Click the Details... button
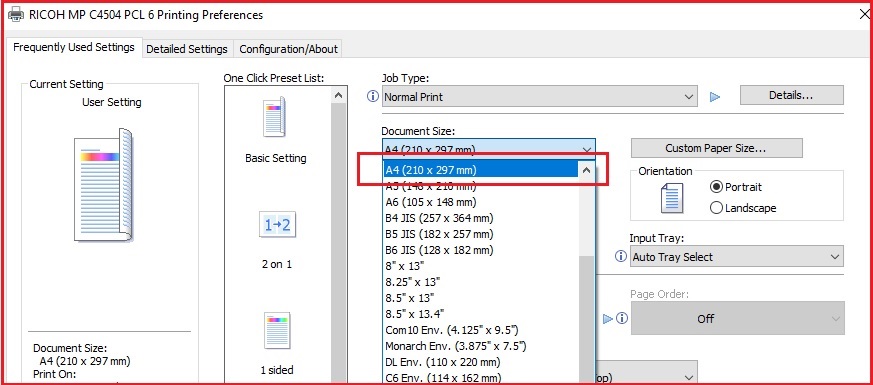Viewport: 873px width, 385px height. click(791, 95)
